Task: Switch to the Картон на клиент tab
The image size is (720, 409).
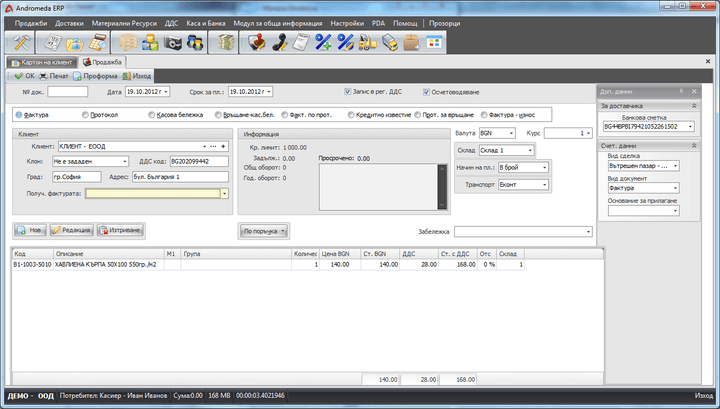Action: tap(42, 62)
